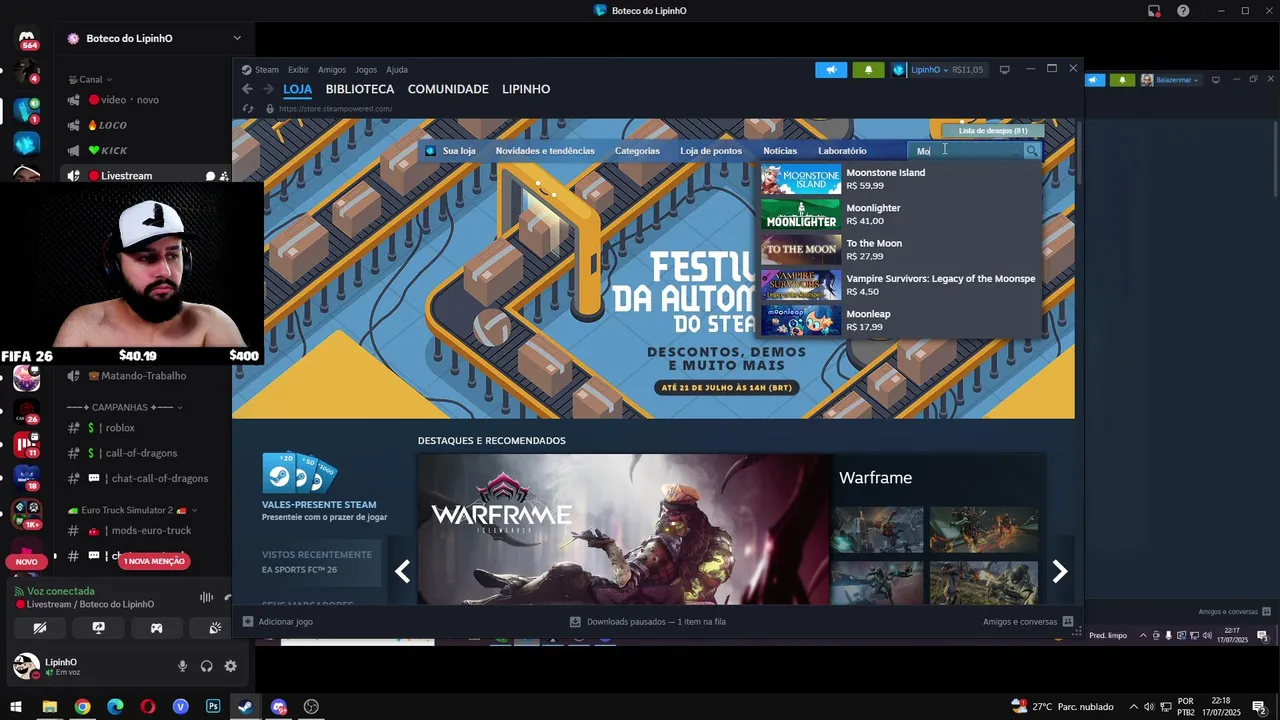1280x720 pixels.
Task: Open Discord activities game controller button
Action: coord(156,628)
